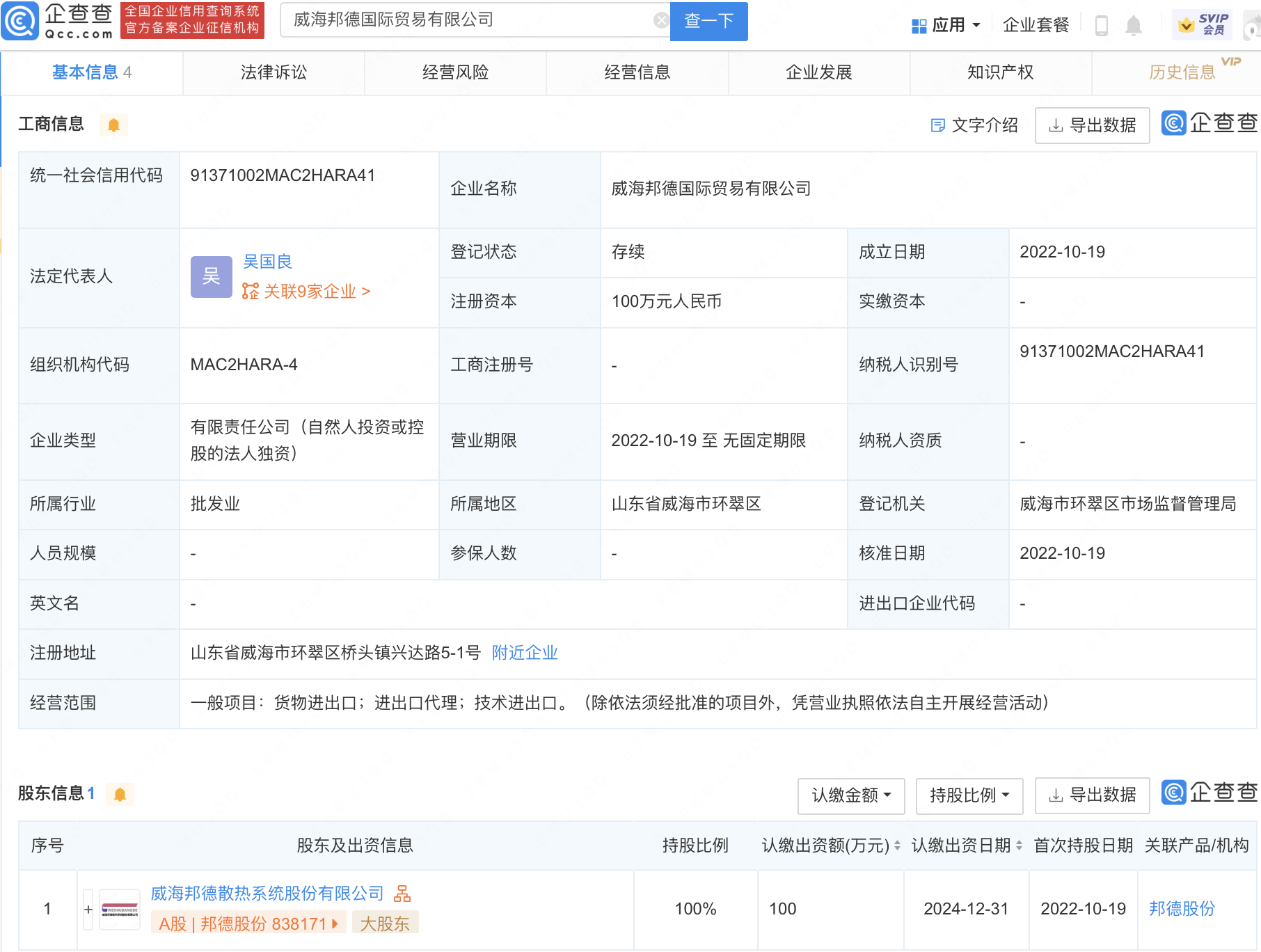The height and width of the screenshot is (952, 1261).
Task: Click 企业套餐 in the header
Action: tap(1036, 26)
